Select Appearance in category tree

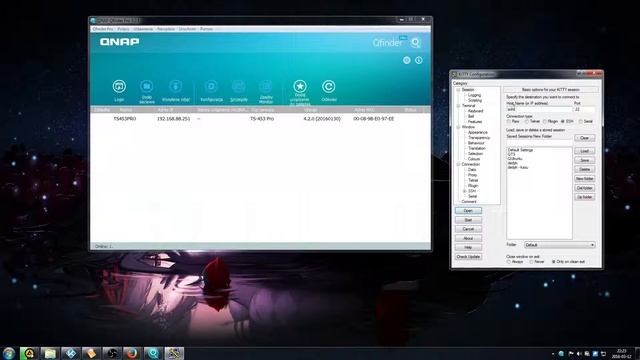tap(478, 133)
